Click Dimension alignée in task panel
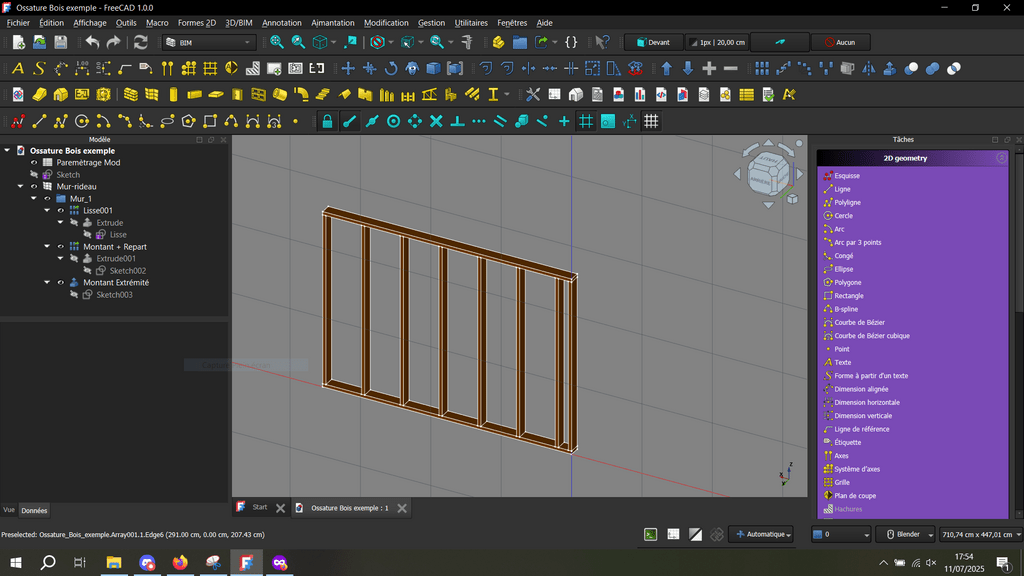Image resolution: width=1024 pixels, height=576 pixels. (861, 389)
